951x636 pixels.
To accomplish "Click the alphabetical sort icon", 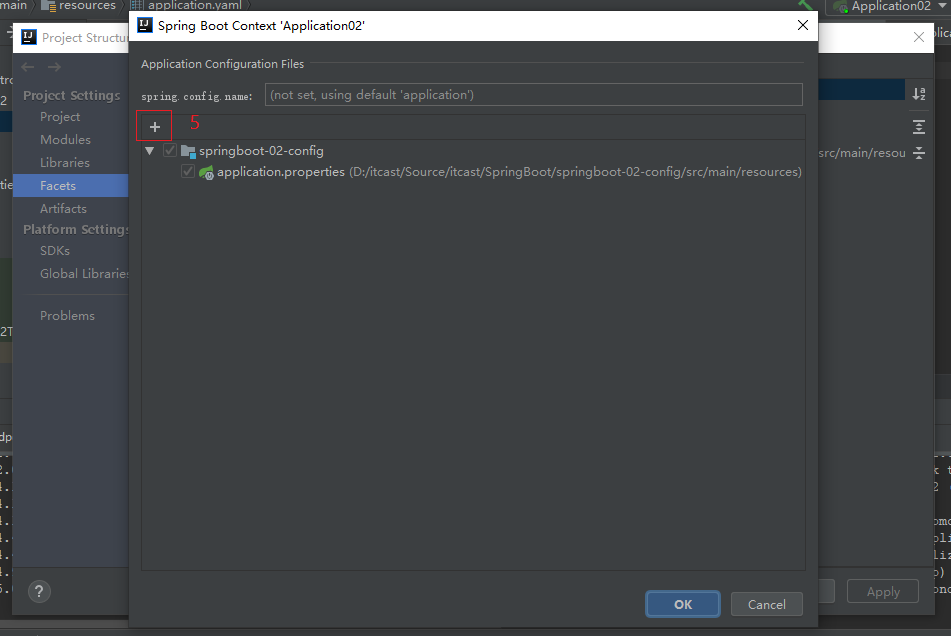I will click(918, 93).
